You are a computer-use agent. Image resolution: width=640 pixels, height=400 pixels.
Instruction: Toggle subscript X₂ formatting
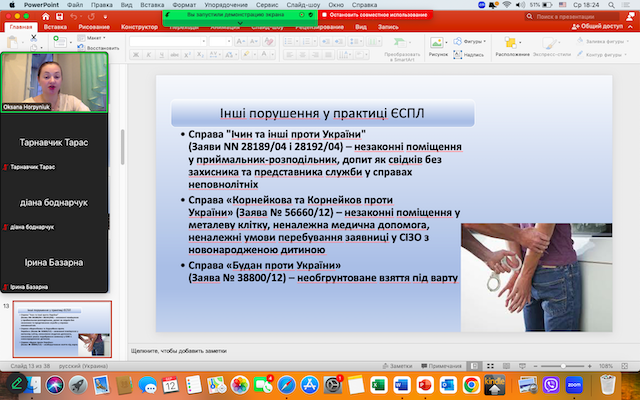click(200, 55)
